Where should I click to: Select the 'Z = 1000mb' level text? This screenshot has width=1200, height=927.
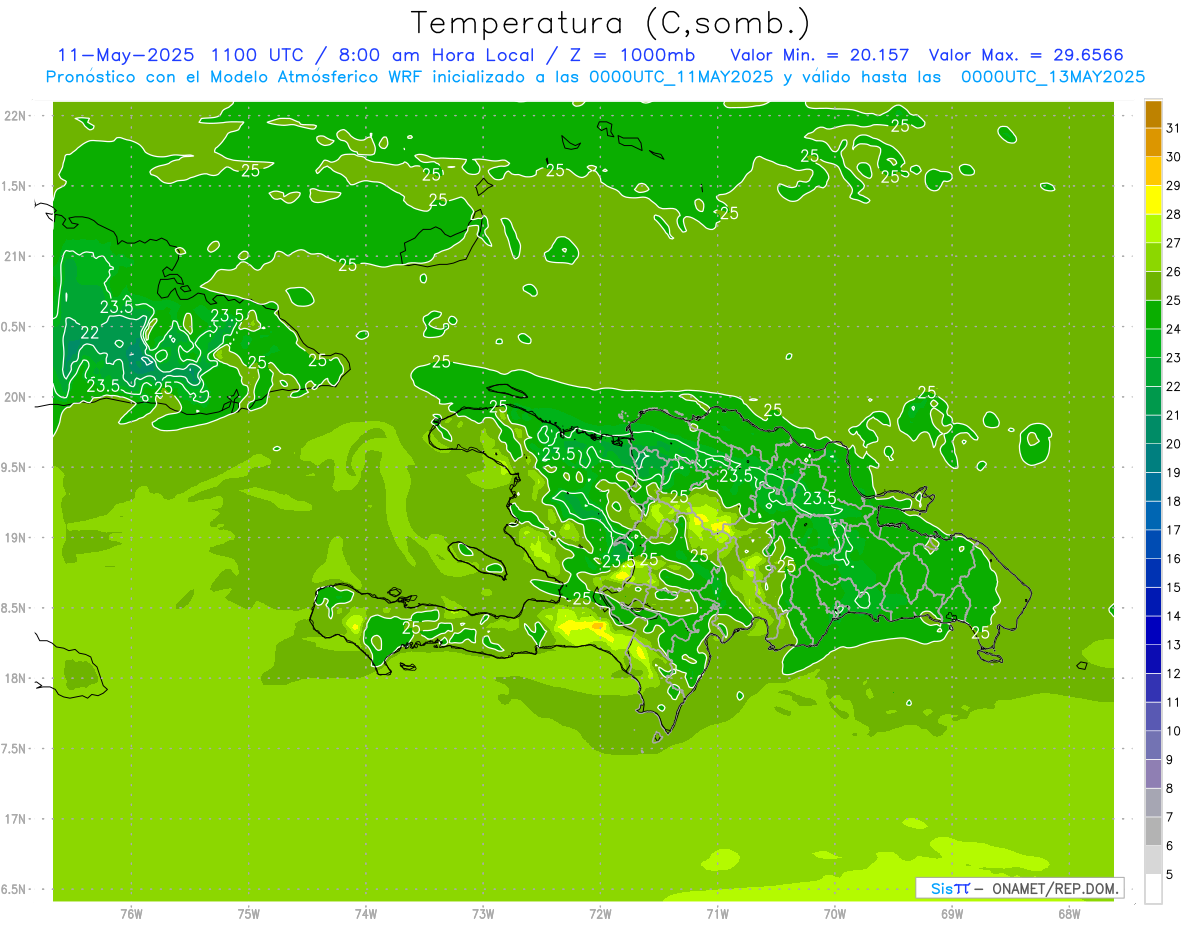click(632, 55)
